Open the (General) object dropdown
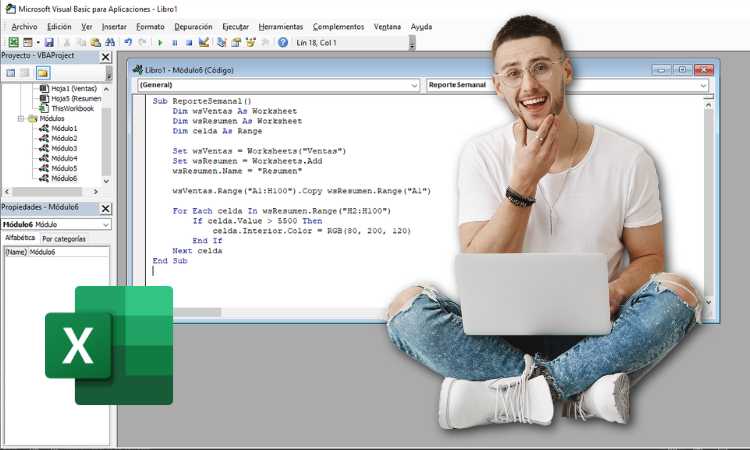Image resolution: width=750 pixels, height=450 pixels. [x=414, y=86]
